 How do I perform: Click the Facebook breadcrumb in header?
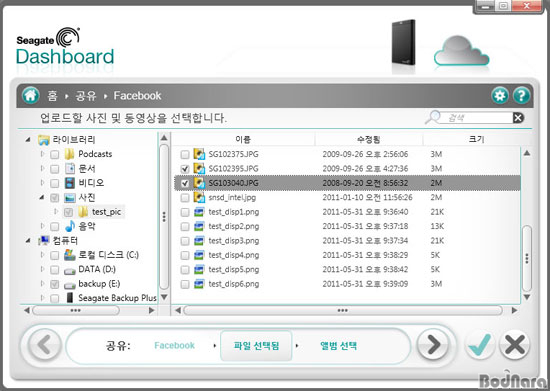(x=137, y=96)
